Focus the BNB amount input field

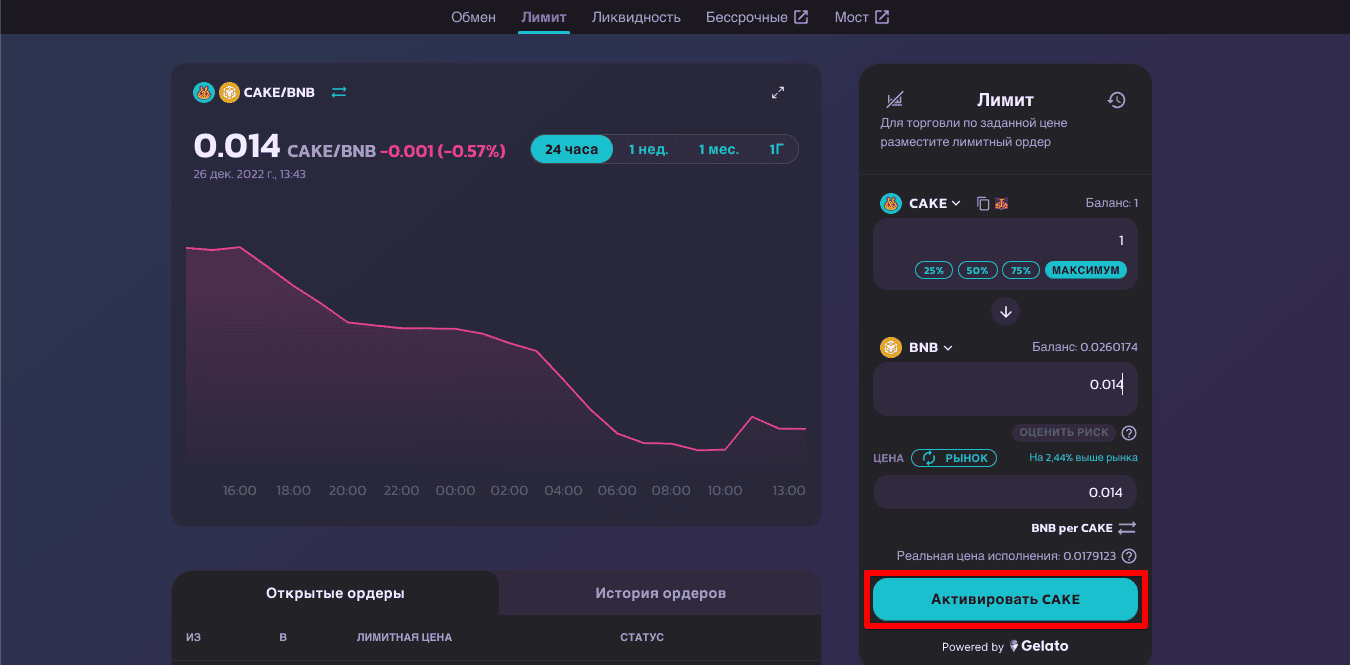click(x=1006, y=389)
